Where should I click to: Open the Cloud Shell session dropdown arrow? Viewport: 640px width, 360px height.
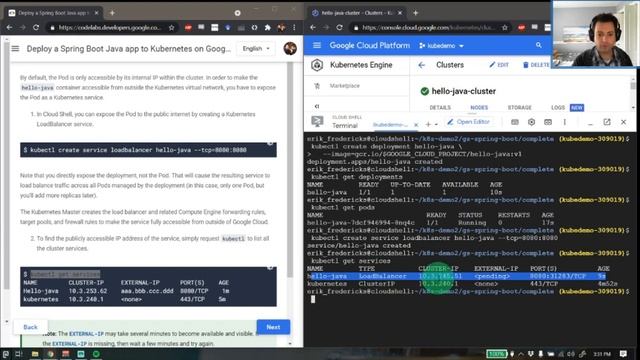(436, 124)
